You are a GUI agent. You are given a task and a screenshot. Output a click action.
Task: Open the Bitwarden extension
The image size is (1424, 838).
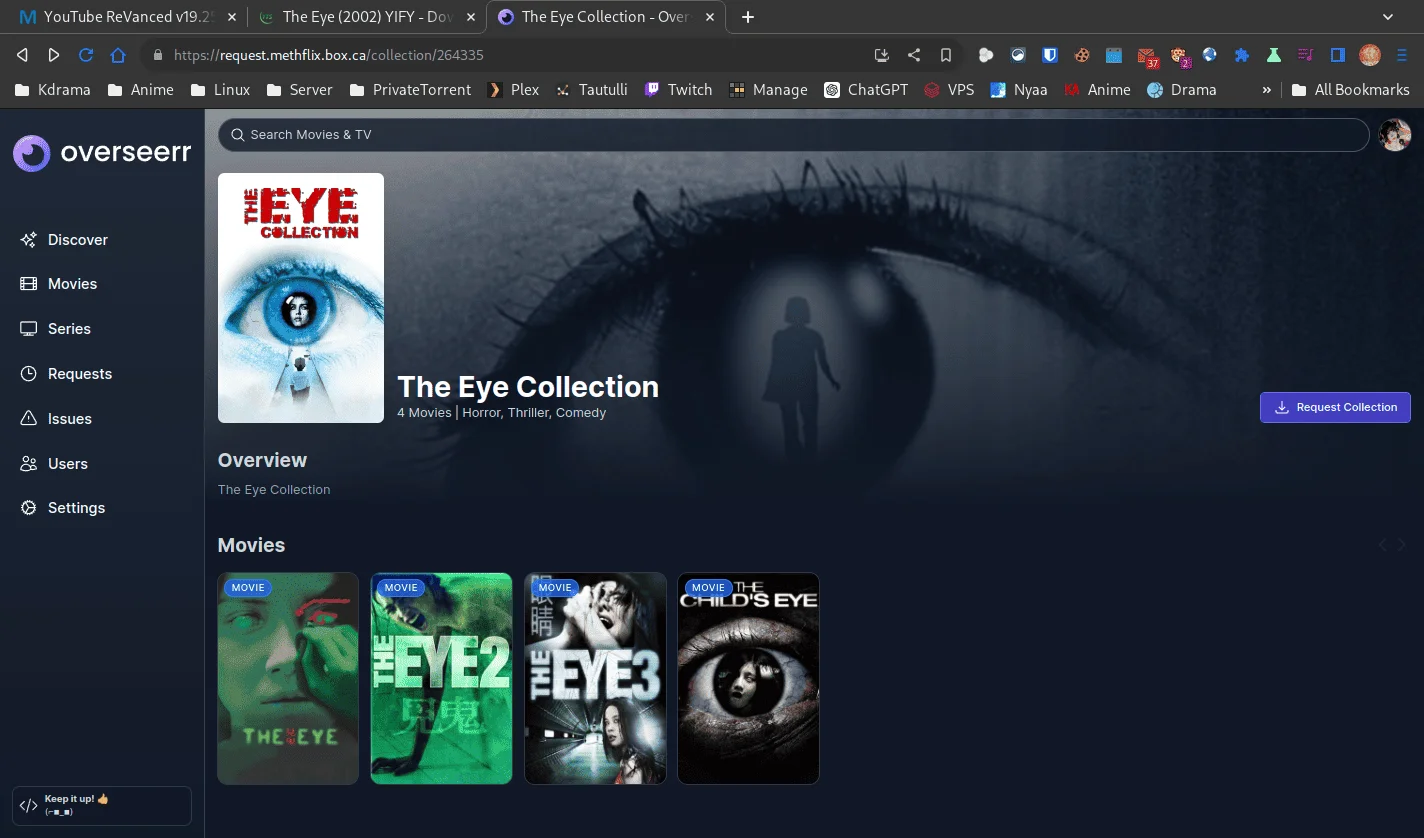1050,55
